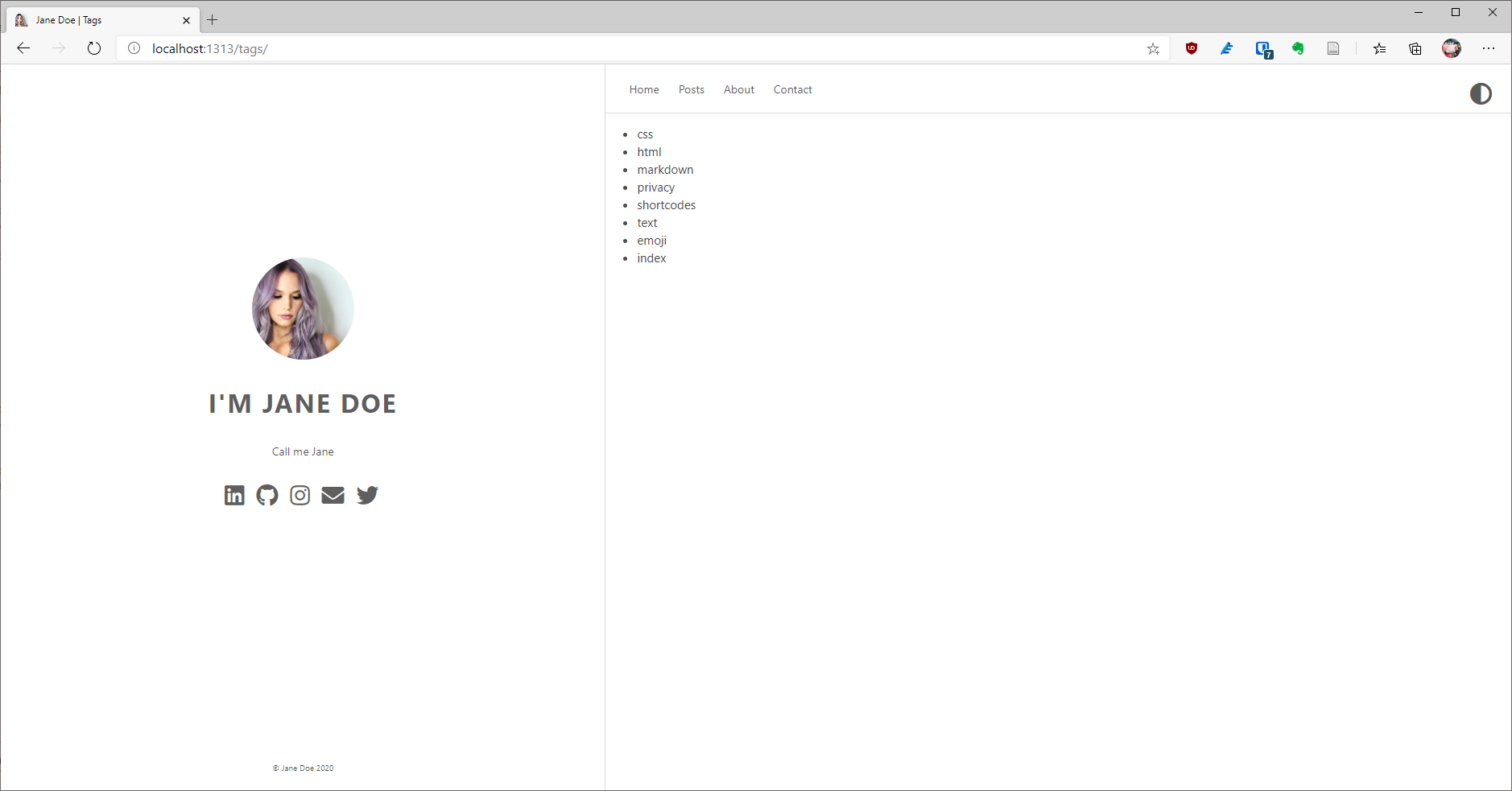The height and width of the screenshot is (791, 1512).
Task: Open the GitHub social icon
Action: click(267, 495)
